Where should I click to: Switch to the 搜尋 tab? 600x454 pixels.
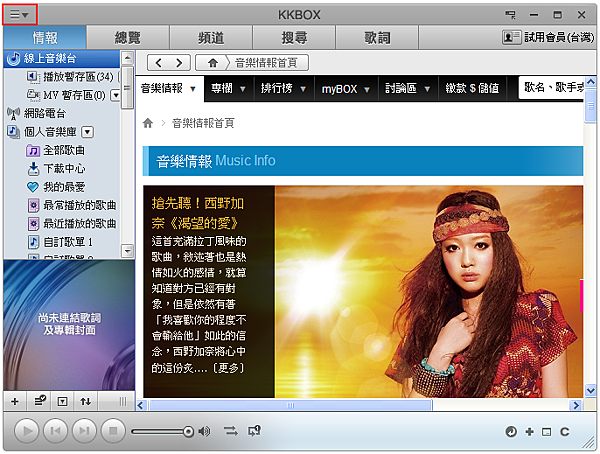pos(294,38)
